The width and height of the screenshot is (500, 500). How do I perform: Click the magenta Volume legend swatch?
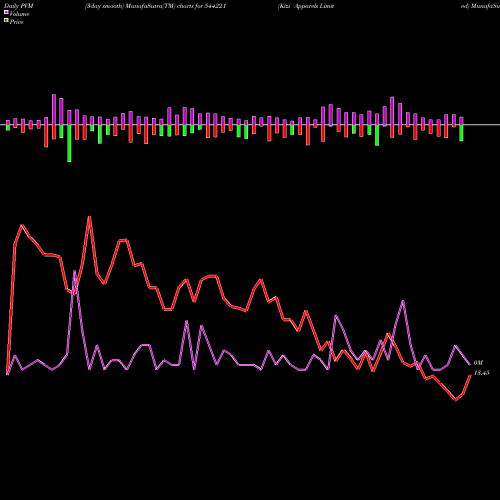(x=6, y=12)
